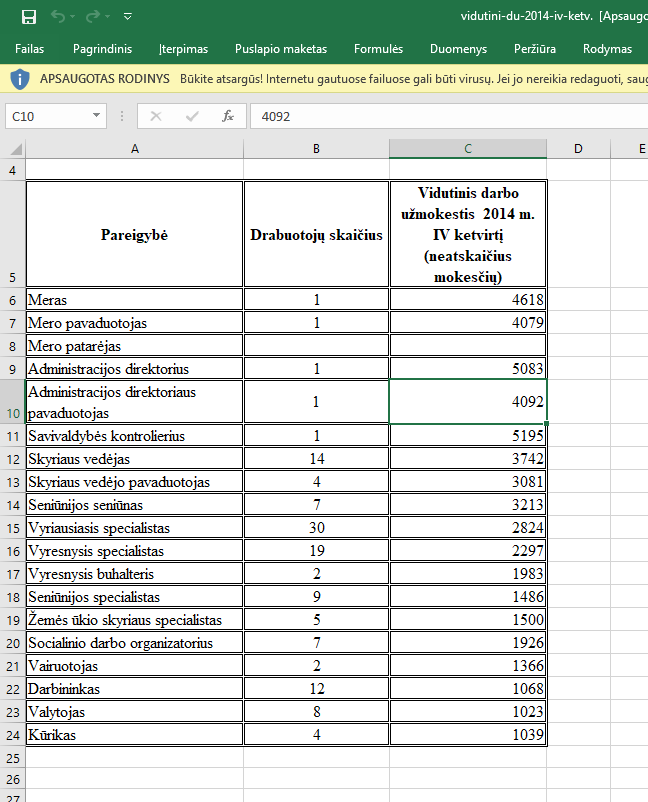Click the Insert Function fx icon
The height and width of the screenshot is (802, 648).
click(x=228, y=116)
